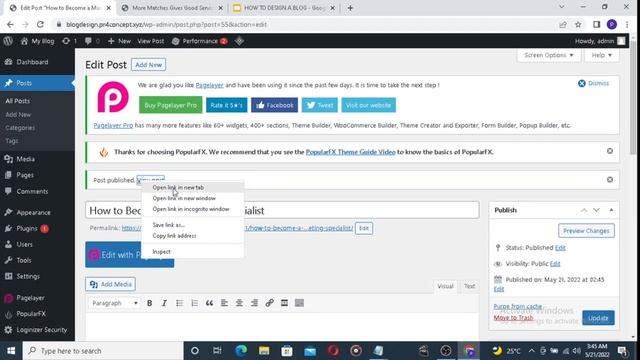The width and height of the screenshot is (640, 360).
Task: Switch to the Text editor tab
Action: point(469,287)
